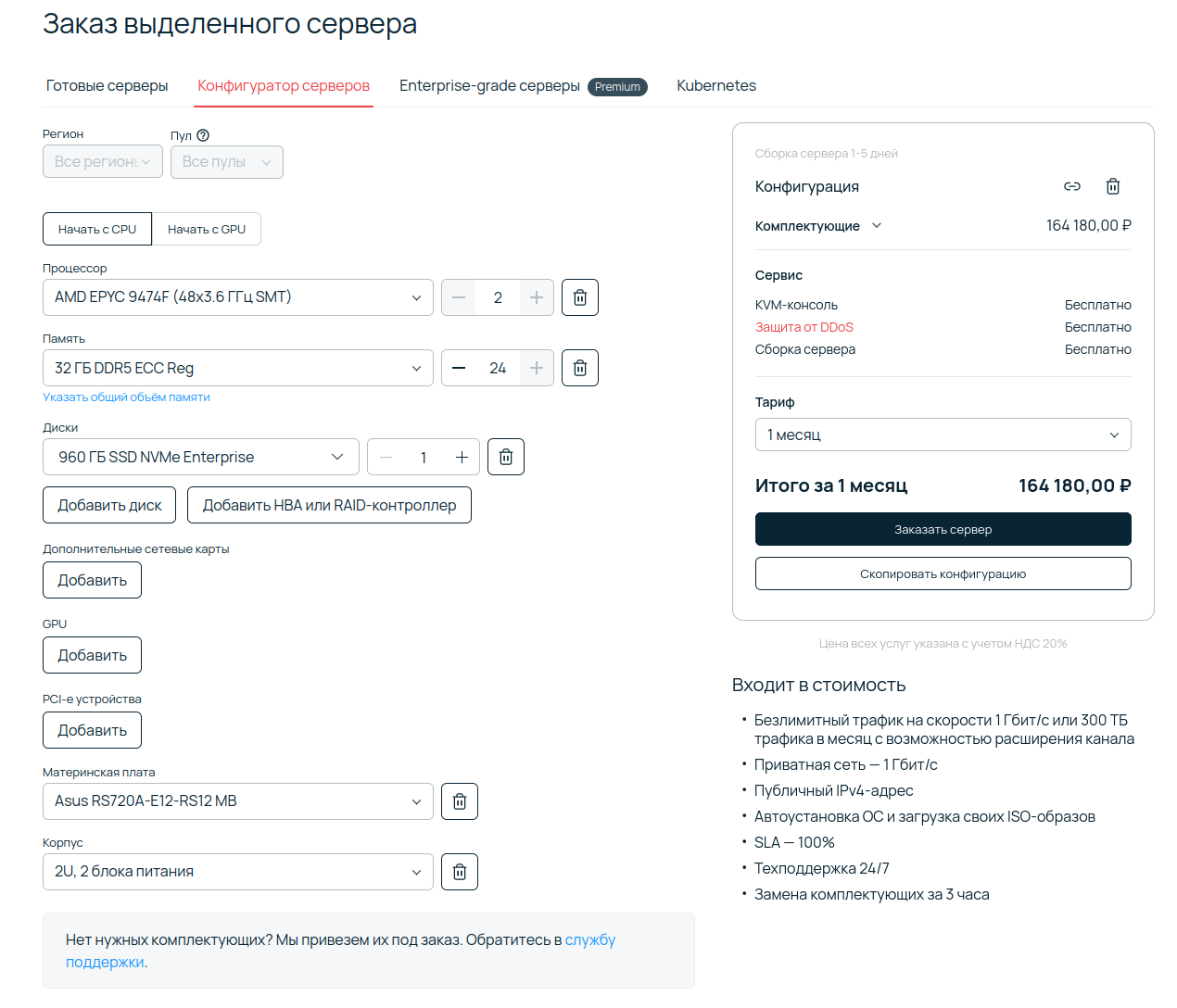This screenshot has width=1177, height=1008.
Task: Increase processor count with plus control
Action: (537, 297)
